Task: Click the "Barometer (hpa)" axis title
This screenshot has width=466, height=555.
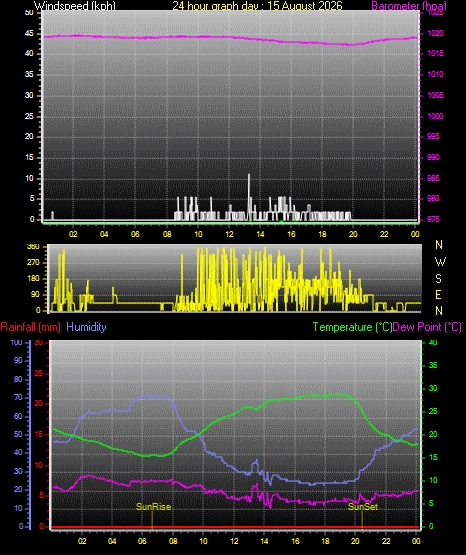Action: pyautogui.click(x=409, y=6)
